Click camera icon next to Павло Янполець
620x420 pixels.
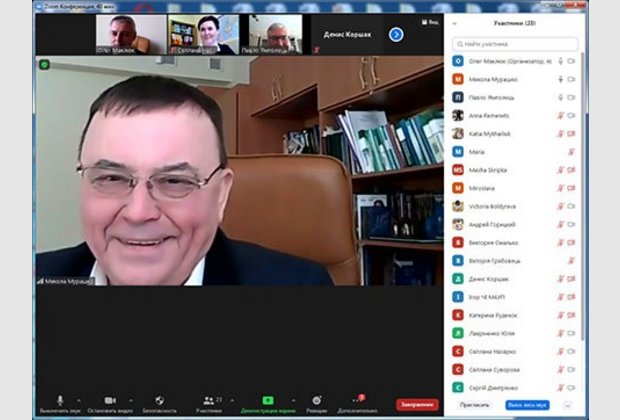click(x=571, y=98)
